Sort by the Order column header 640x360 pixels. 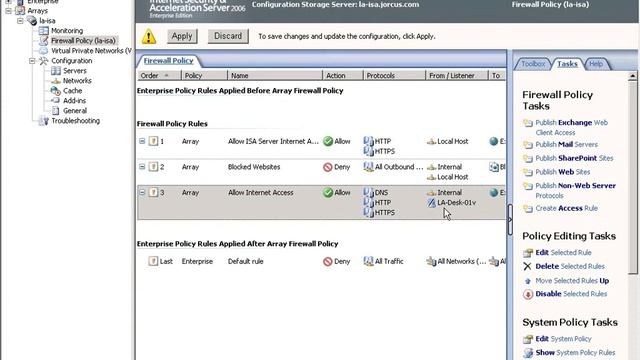(159, 76)
